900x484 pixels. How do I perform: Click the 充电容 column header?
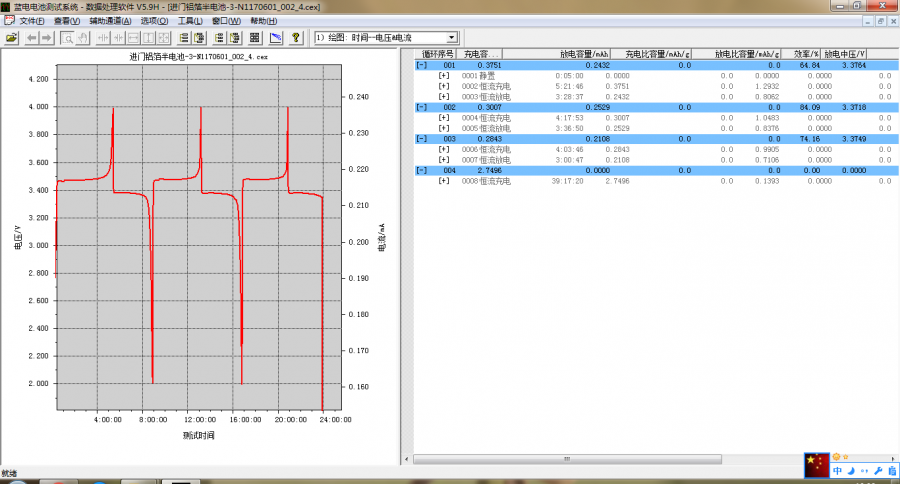tap(478, 54)
